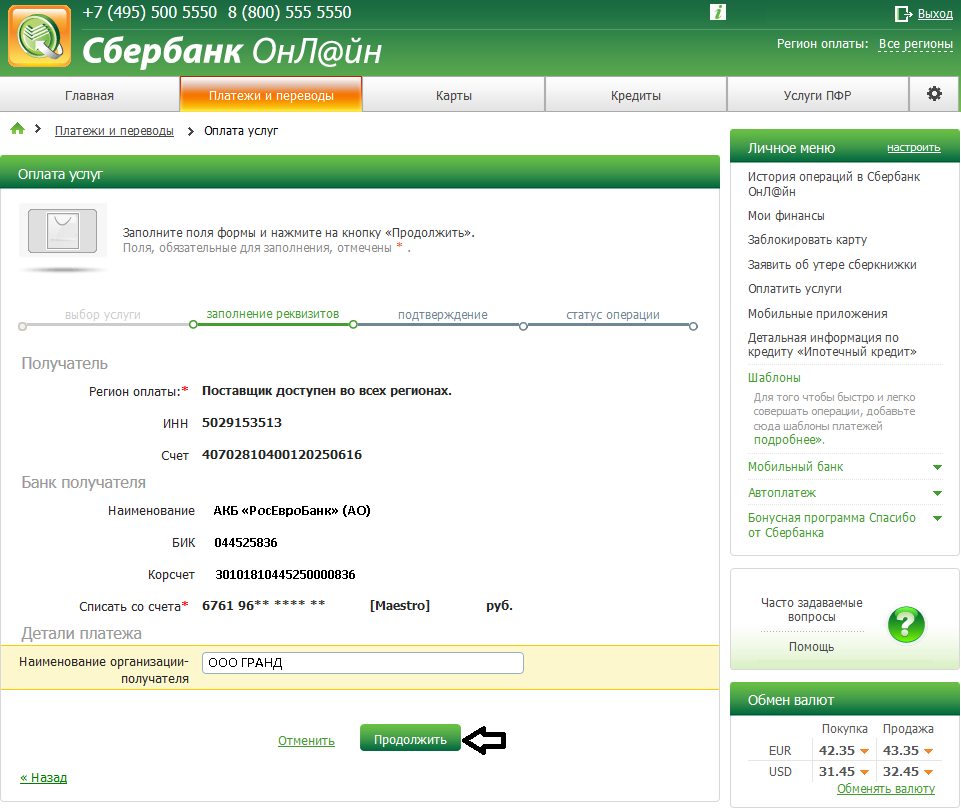Open Часто задаваемые вопросы

(x=811, y=610)
